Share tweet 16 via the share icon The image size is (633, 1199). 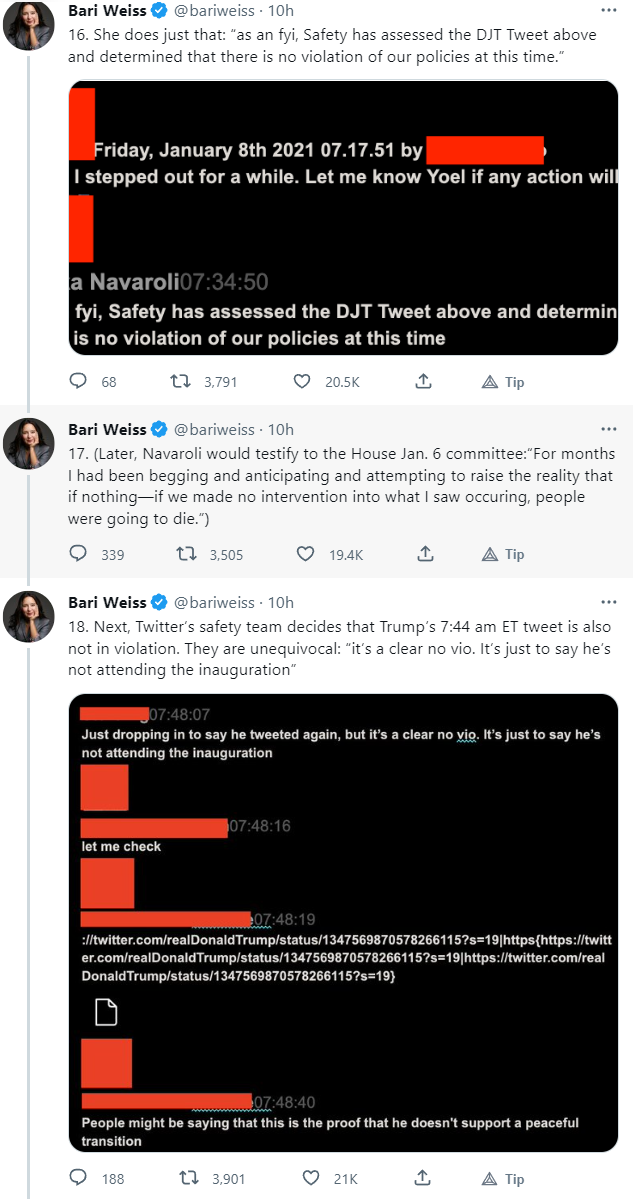coord(423,382)
